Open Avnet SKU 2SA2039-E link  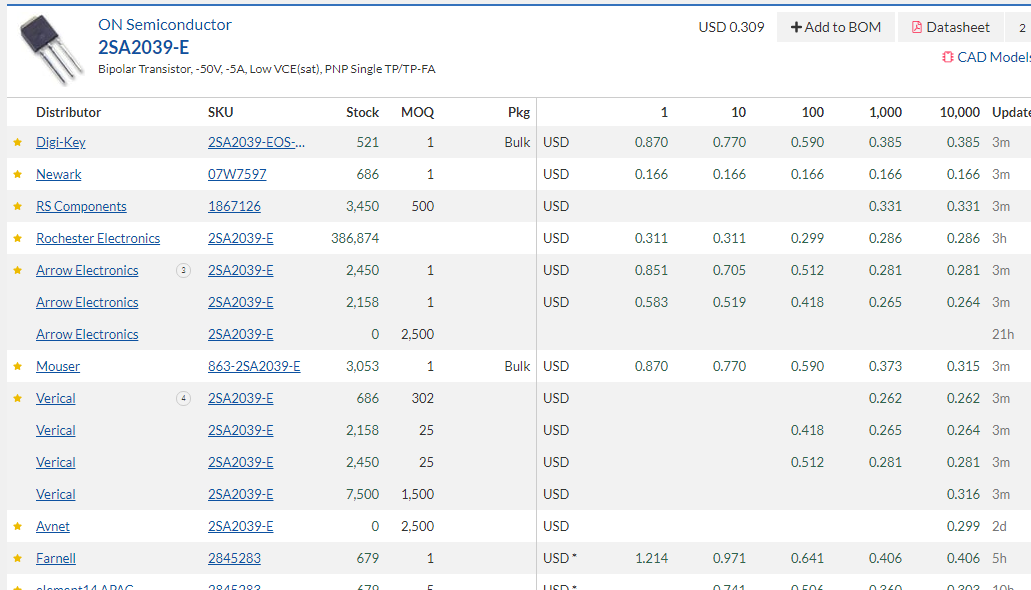pyautogui.click(x=241, y=526)
